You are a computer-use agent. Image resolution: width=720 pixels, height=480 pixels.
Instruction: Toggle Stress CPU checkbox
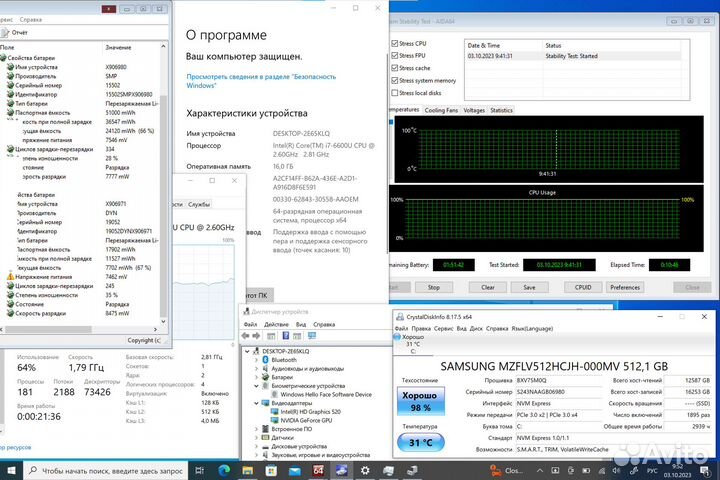[x=394, y=43]
